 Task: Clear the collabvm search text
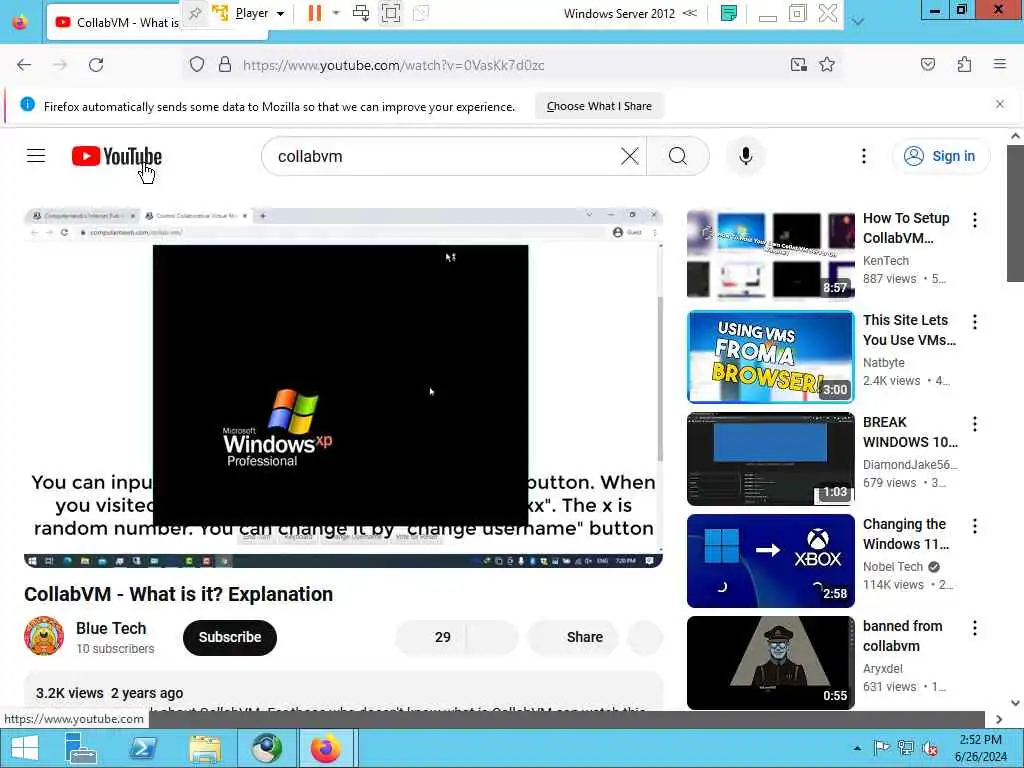point(630,156)
